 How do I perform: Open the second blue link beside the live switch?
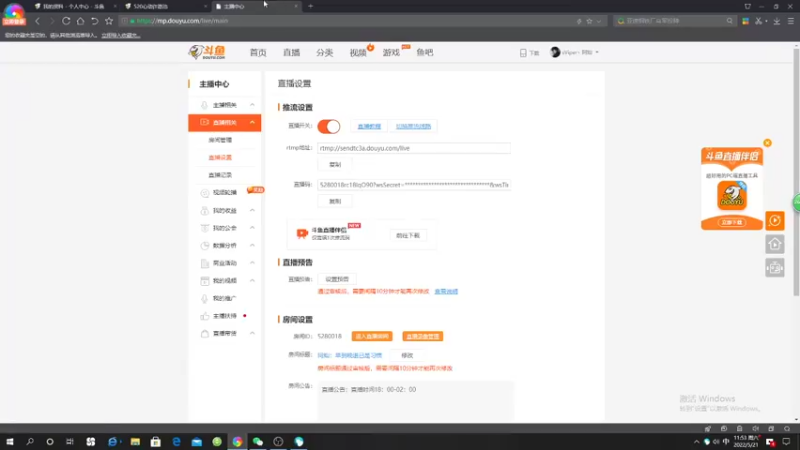point(413,126)
